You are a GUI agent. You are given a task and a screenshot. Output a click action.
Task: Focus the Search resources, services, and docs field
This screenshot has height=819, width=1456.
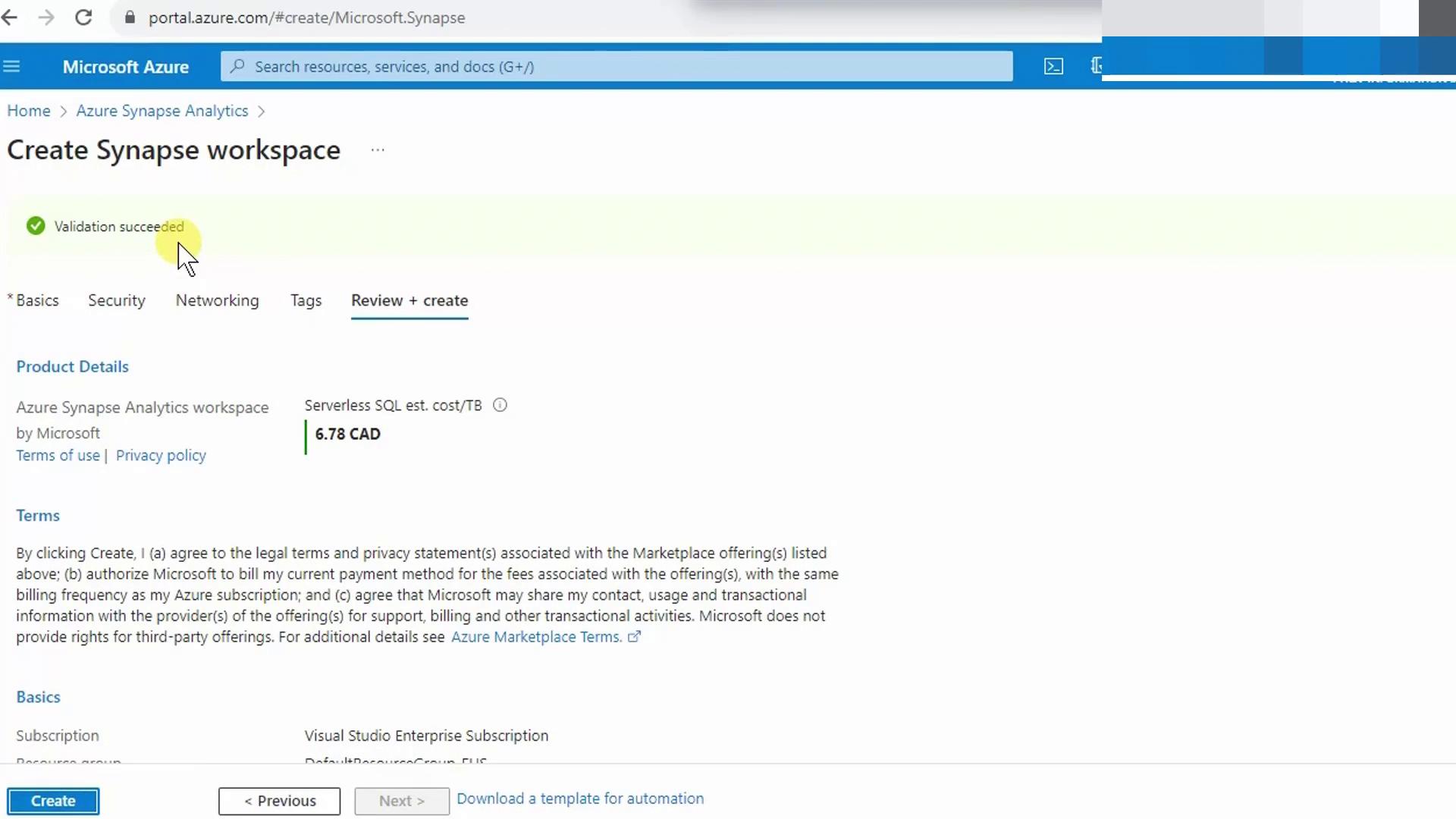pos(616,67)
